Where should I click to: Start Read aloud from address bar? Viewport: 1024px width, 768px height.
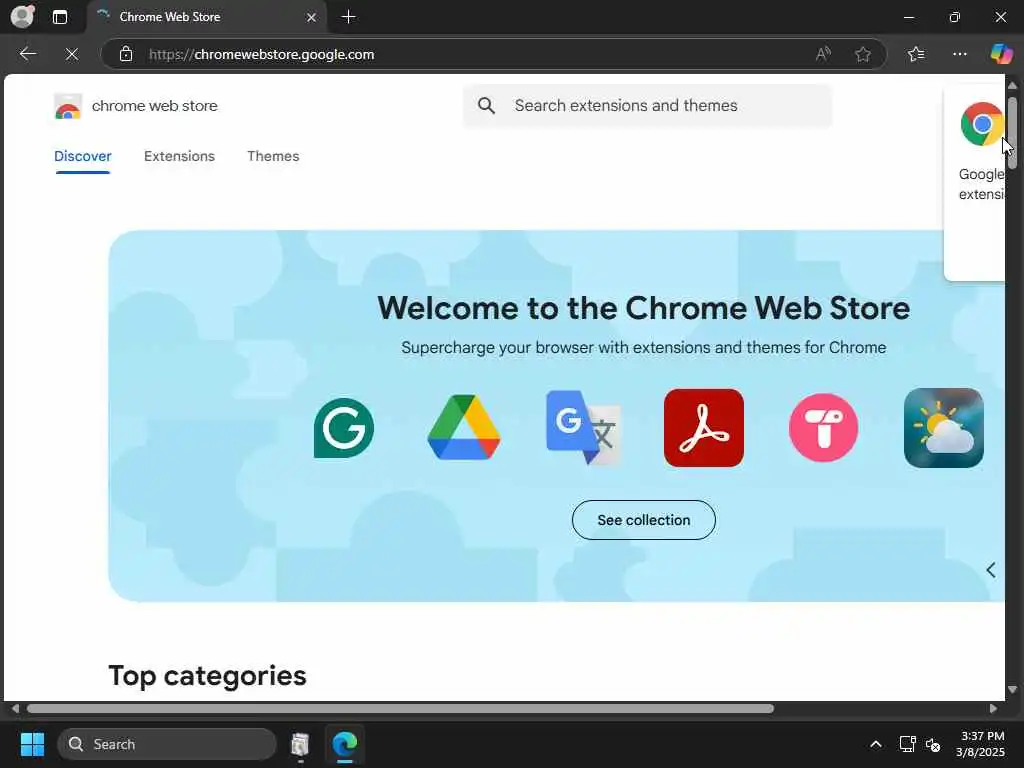coord(824,54)
